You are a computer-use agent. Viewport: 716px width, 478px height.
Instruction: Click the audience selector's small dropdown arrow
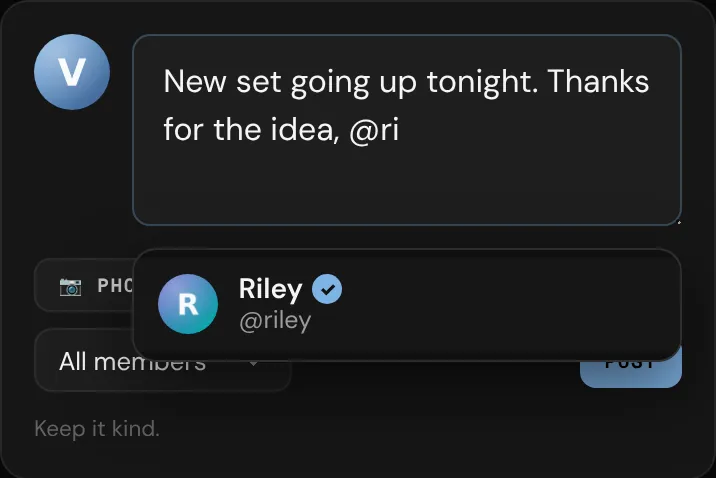pyautogui.click(x=253, y=363)
